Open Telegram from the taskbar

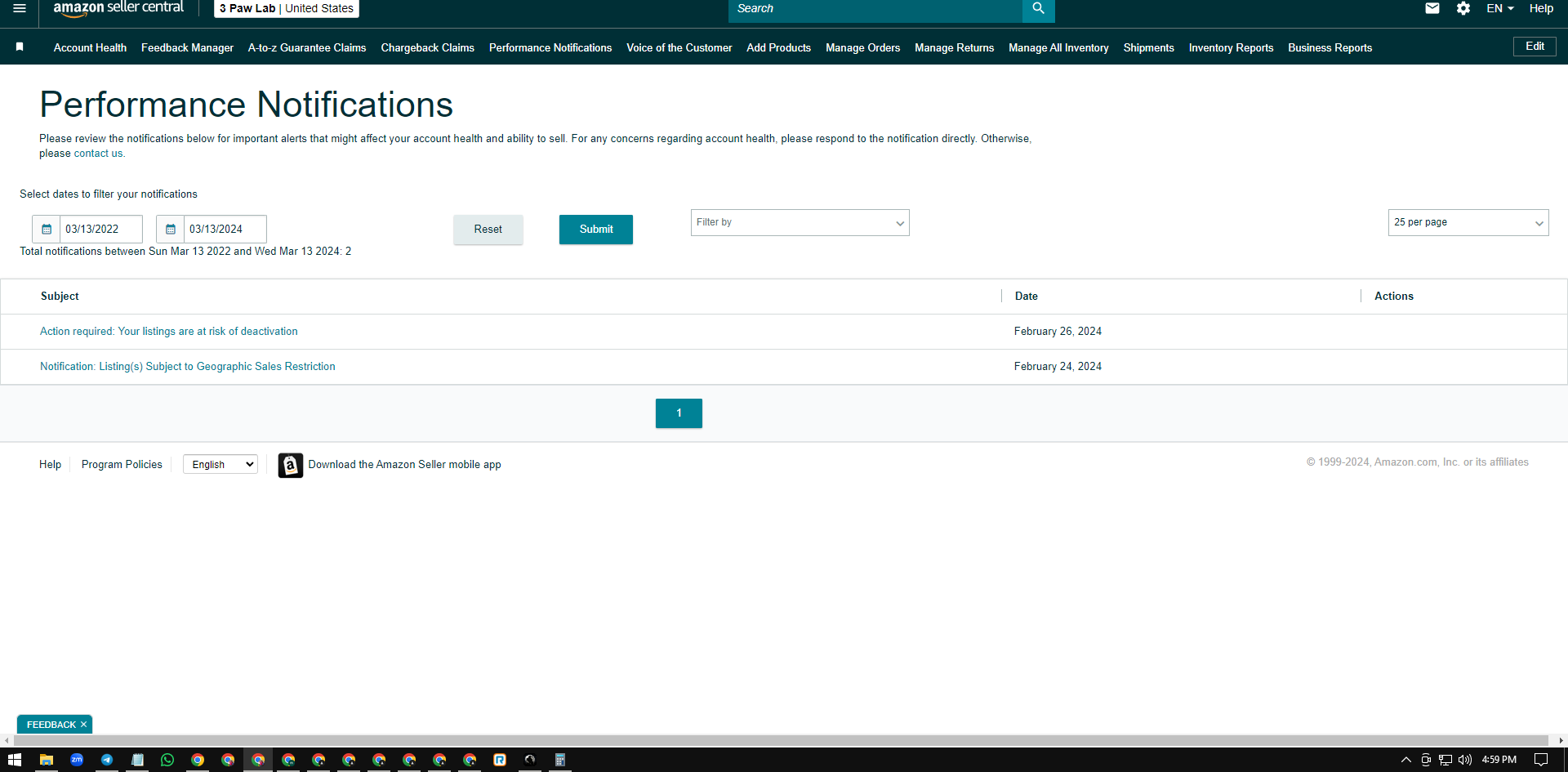[107, 760]
